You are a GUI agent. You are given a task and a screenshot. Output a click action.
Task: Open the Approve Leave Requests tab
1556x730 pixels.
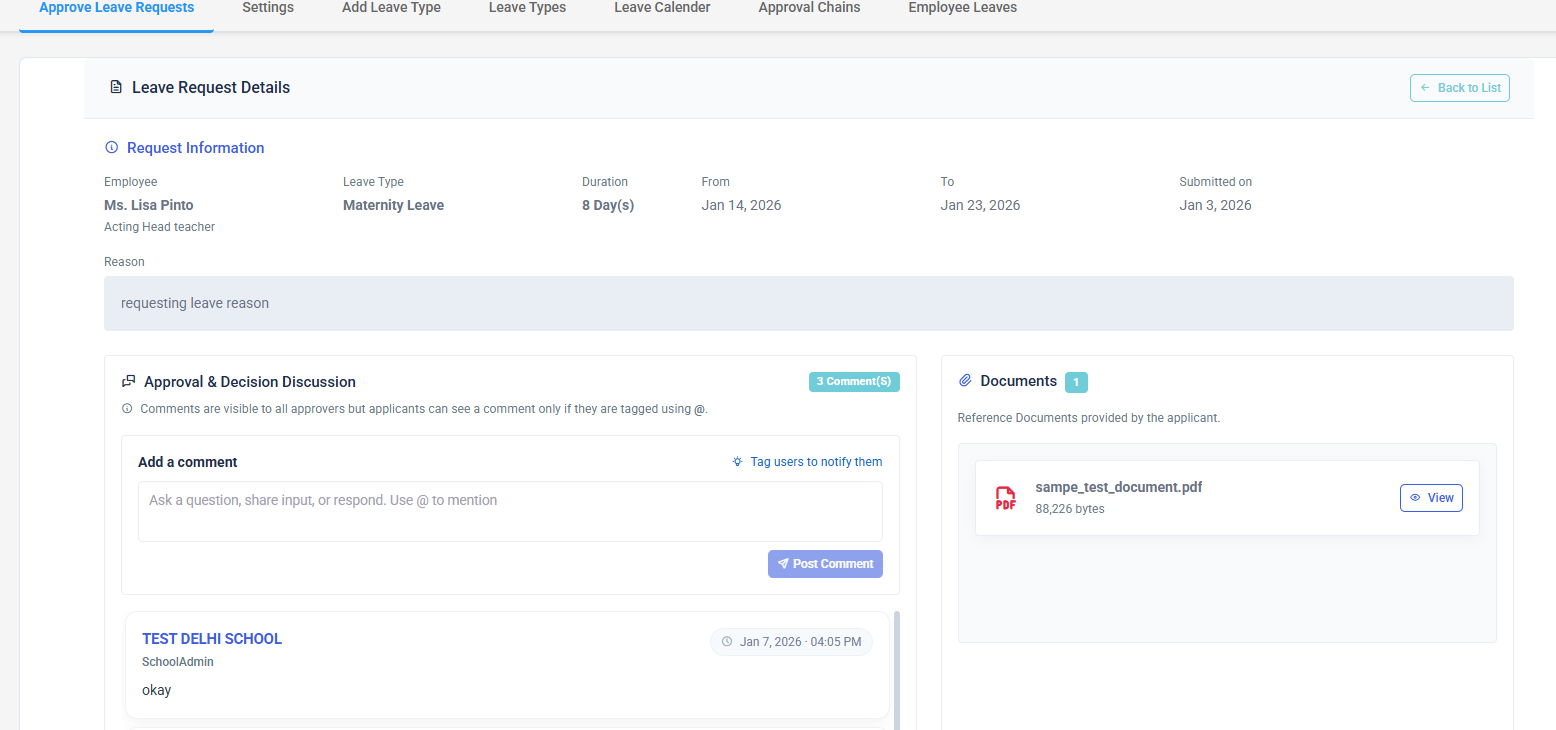117,8
